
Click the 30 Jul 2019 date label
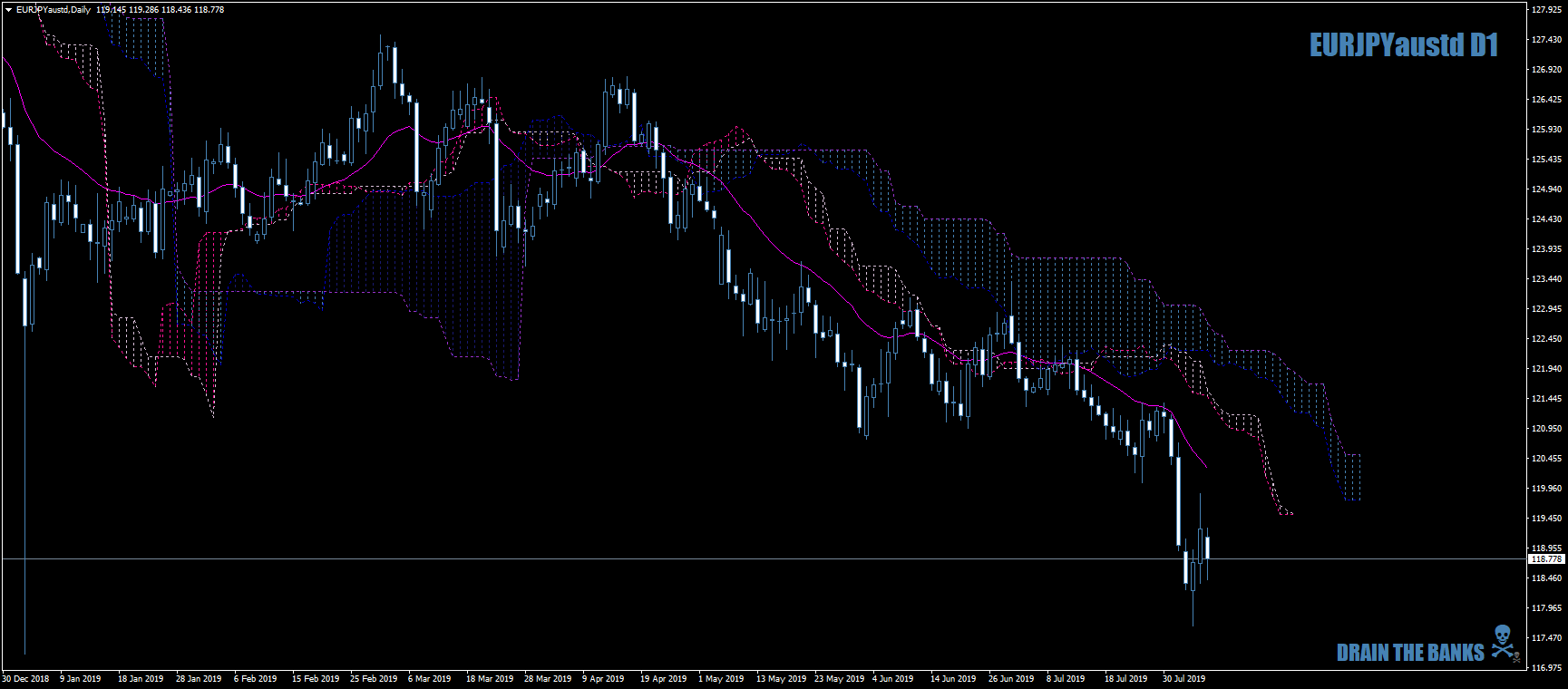(x=1184, y=679)
